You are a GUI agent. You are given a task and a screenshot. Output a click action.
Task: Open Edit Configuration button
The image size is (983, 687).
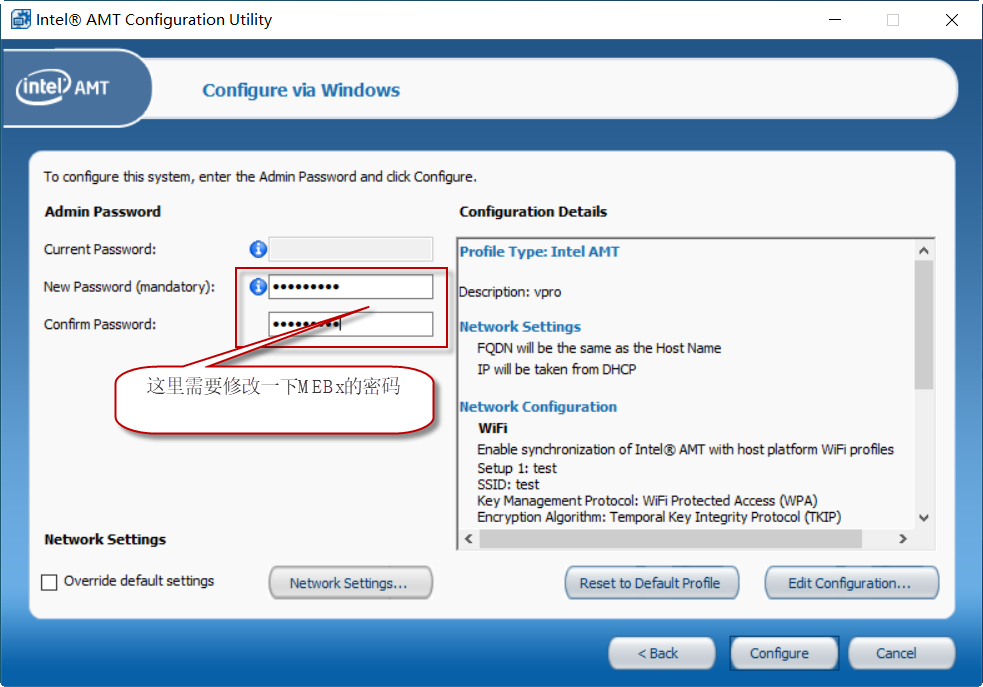[851, 583]
